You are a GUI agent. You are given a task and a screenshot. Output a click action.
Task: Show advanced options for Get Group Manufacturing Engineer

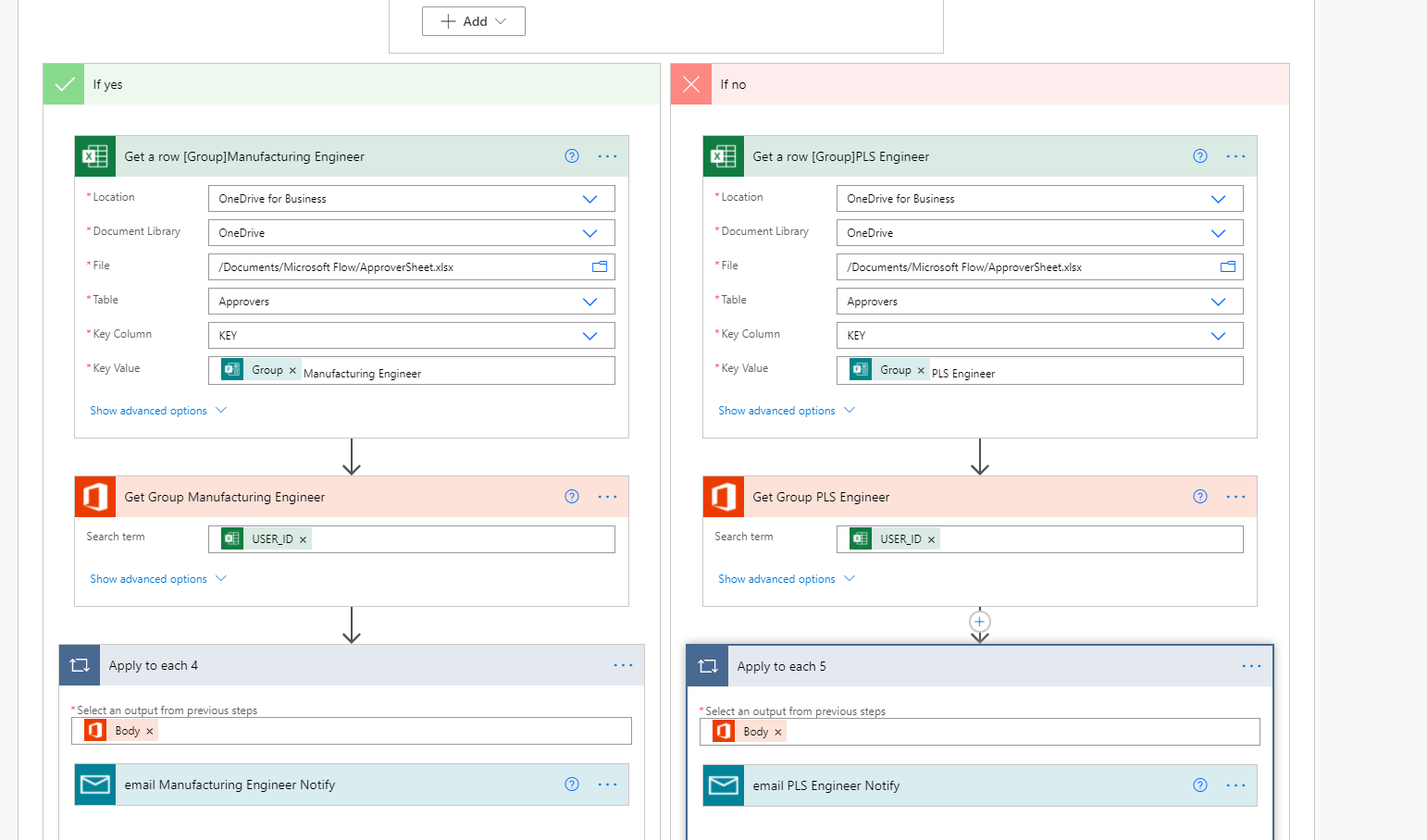click(158, 579)
